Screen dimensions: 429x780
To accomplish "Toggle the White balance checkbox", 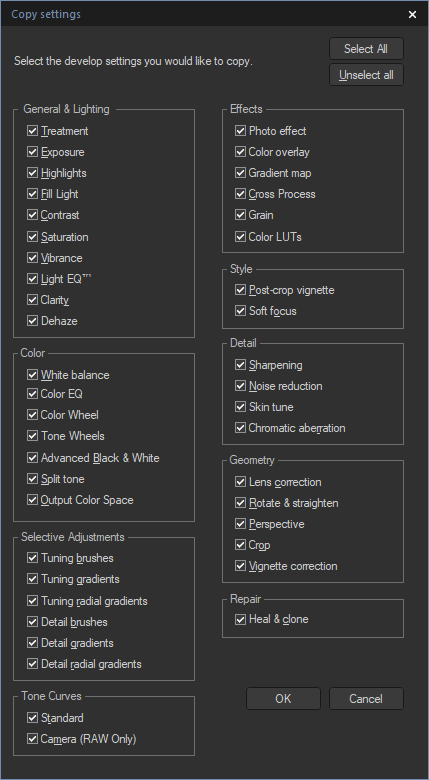I will tap(32, 375).
